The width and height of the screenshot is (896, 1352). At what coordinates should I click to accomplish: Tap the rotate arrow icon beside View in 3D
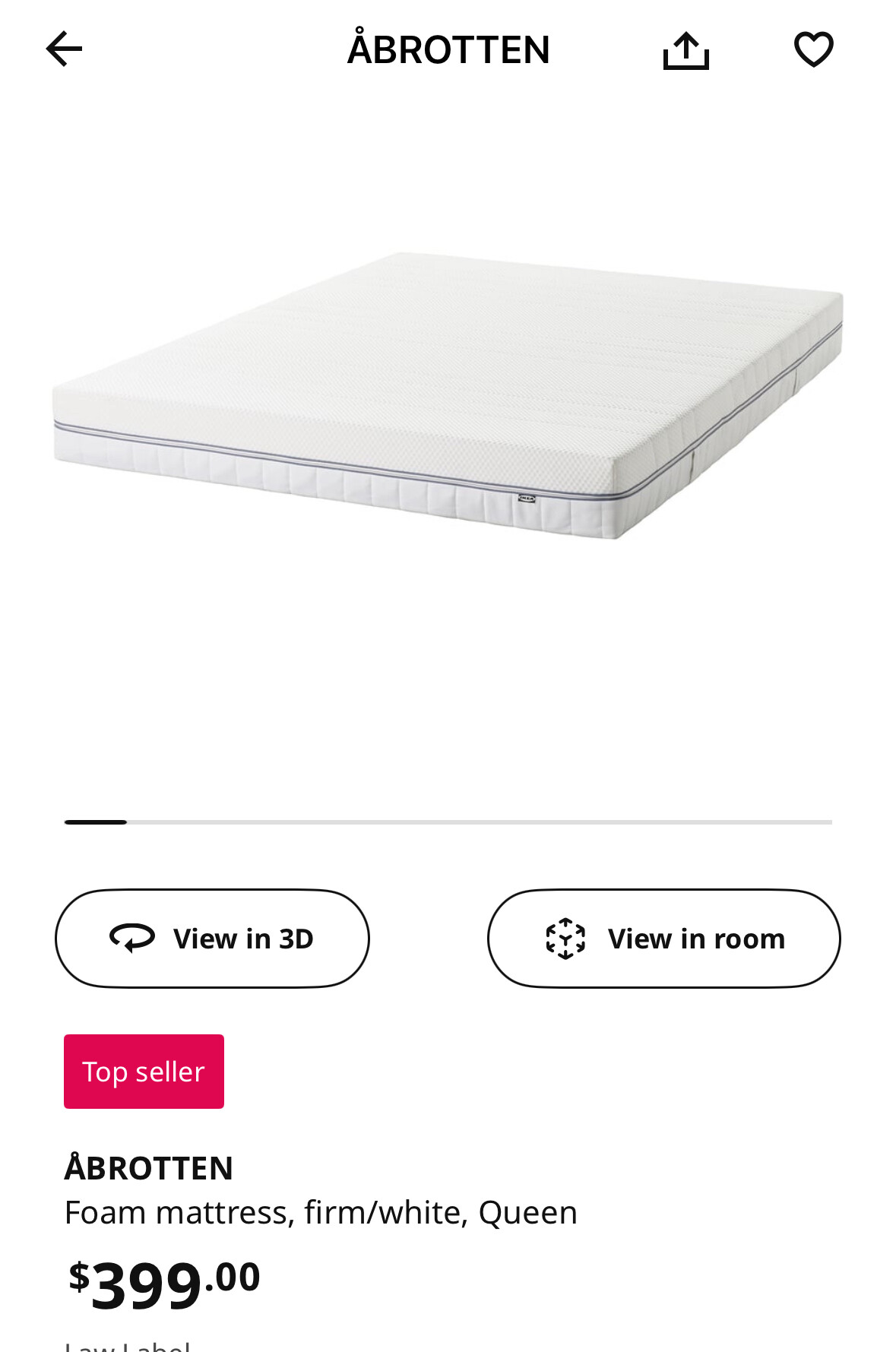132,938
